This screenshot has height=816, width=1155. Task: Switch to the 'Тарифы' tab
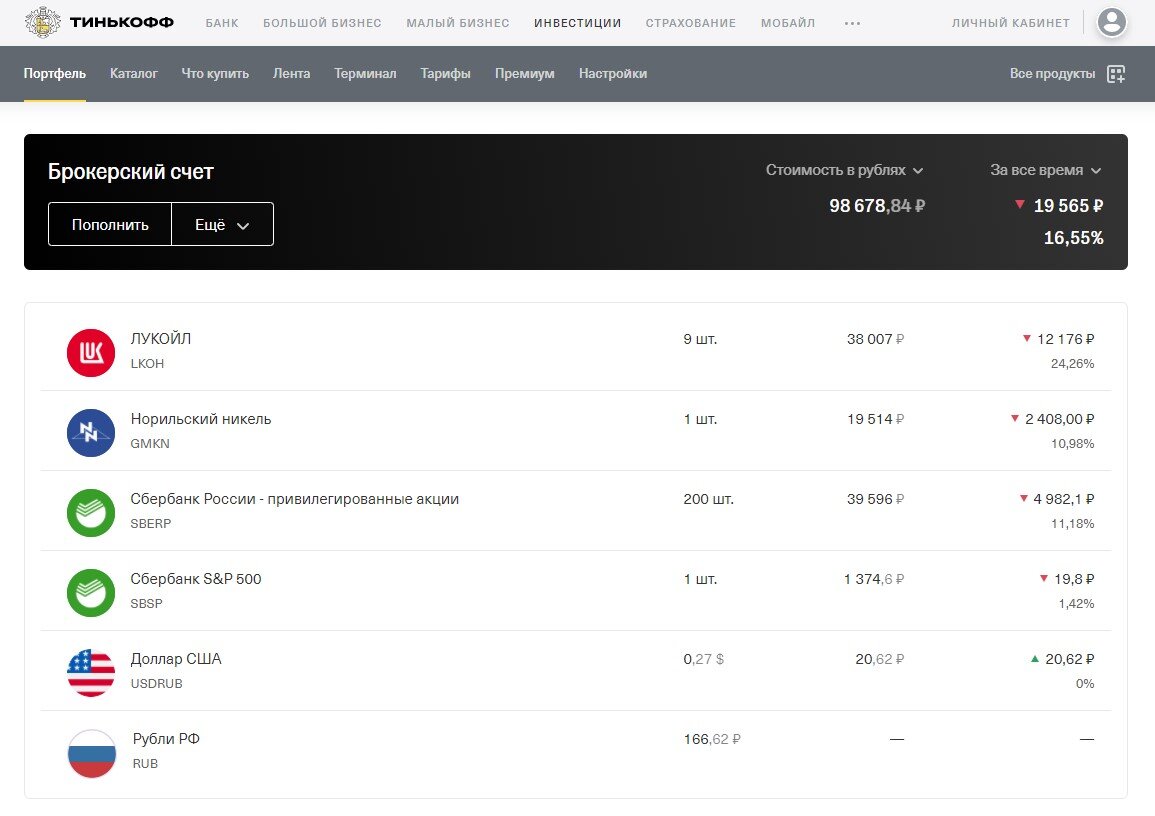tap(445, 74)
